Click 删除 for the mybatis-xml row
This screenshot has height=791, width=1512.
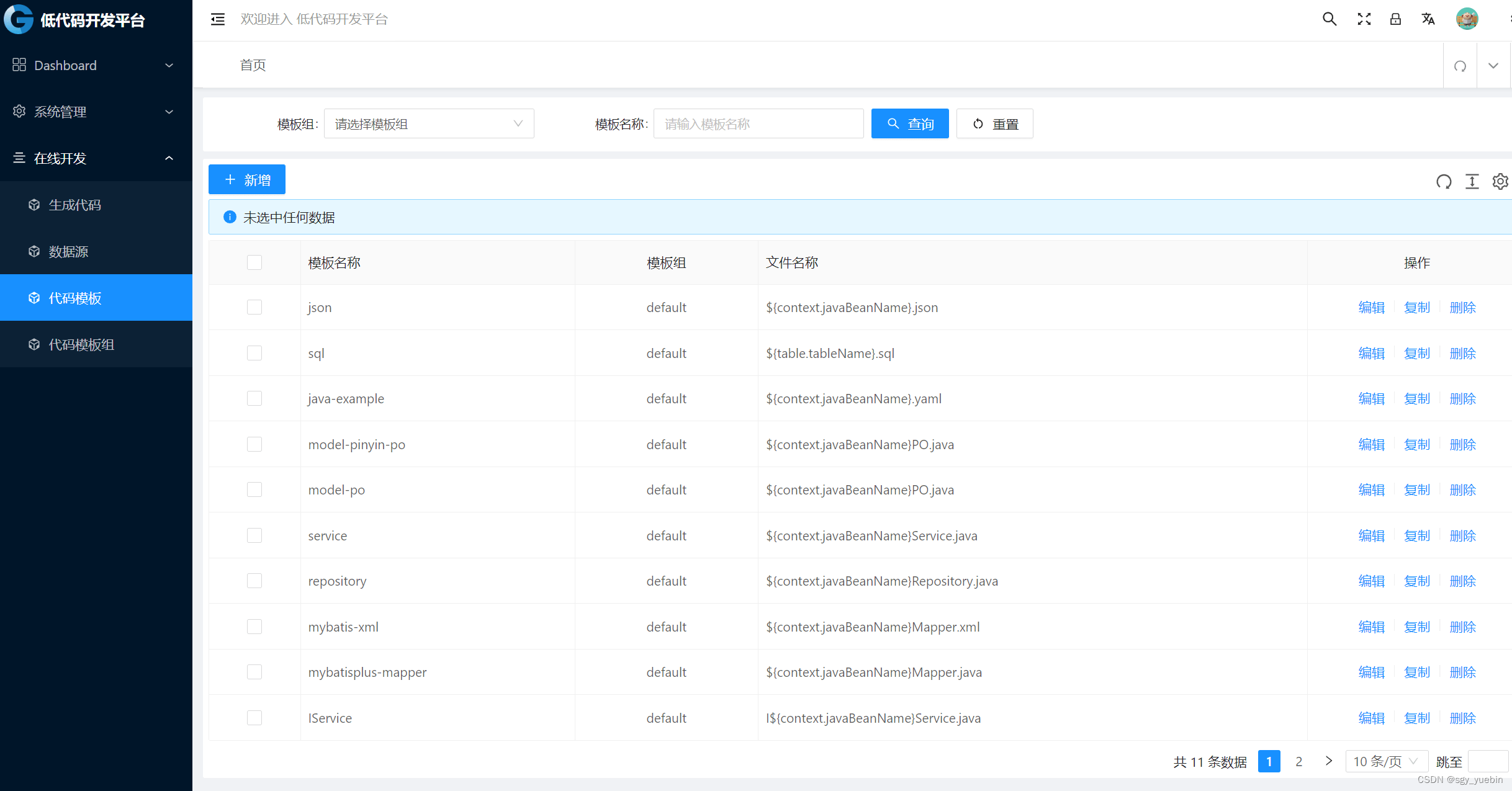pyautogui.click(x=1463, y=627)
